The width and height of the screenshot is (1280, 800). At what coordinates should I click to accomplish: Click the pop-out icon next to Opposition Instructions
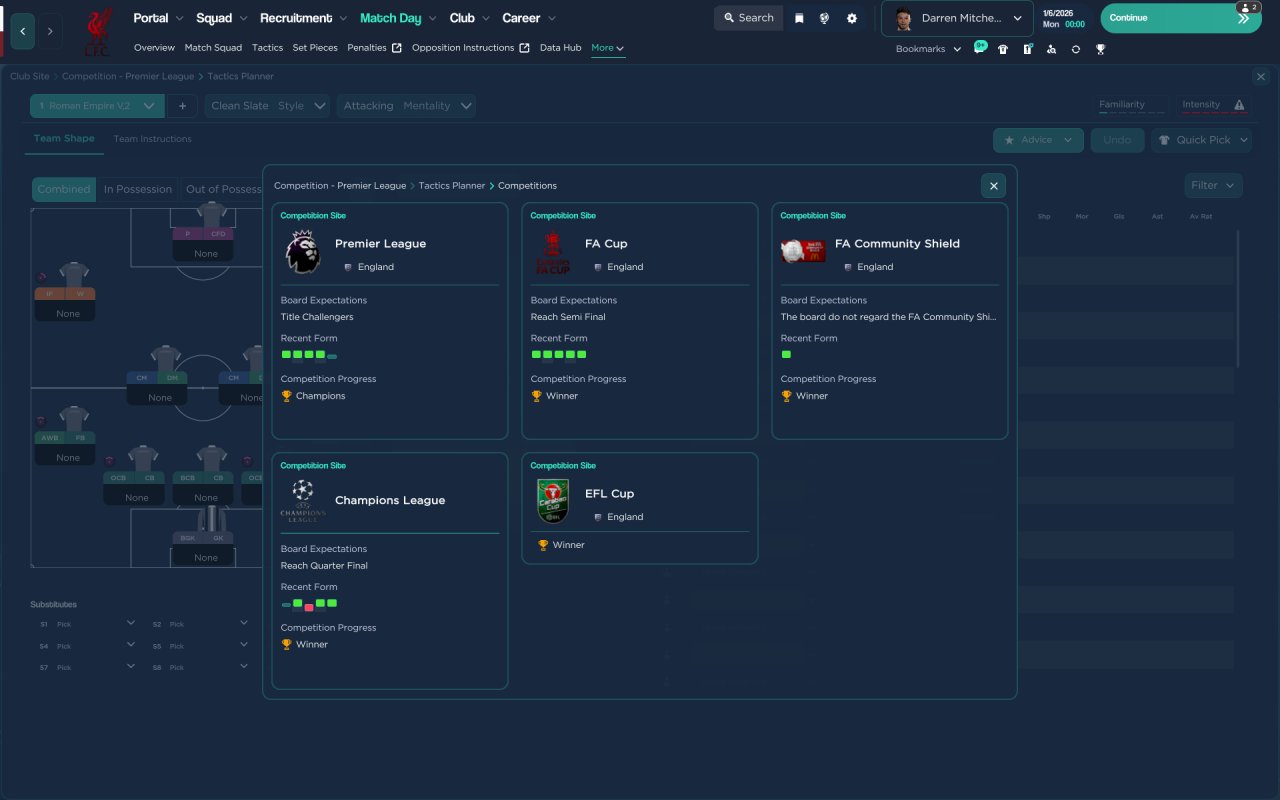(x=525, y=47)
